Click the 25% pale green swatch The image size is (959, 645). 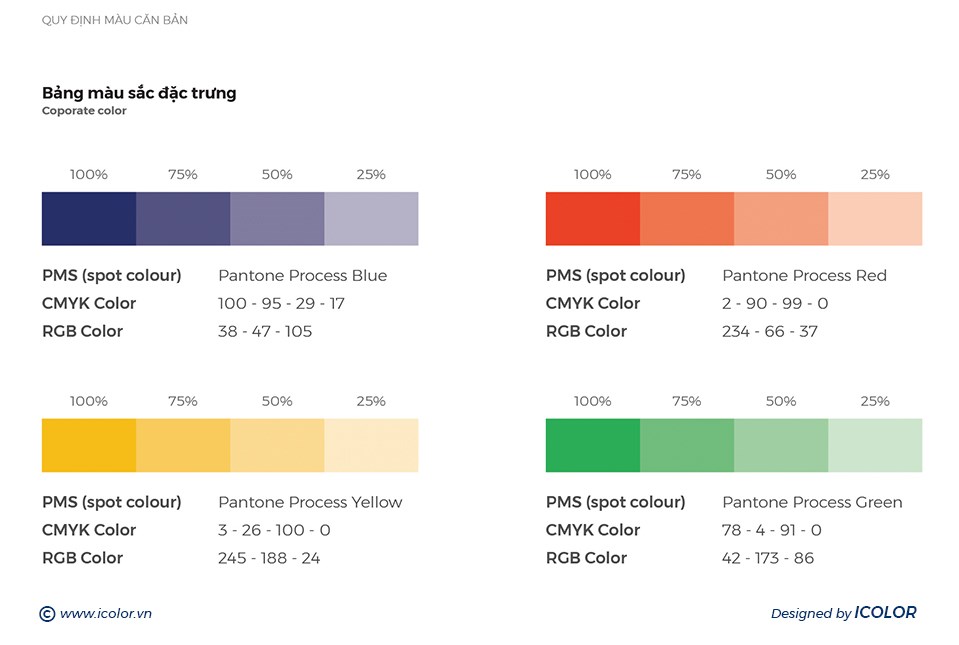pyautogui.click(x=875, y=445)
